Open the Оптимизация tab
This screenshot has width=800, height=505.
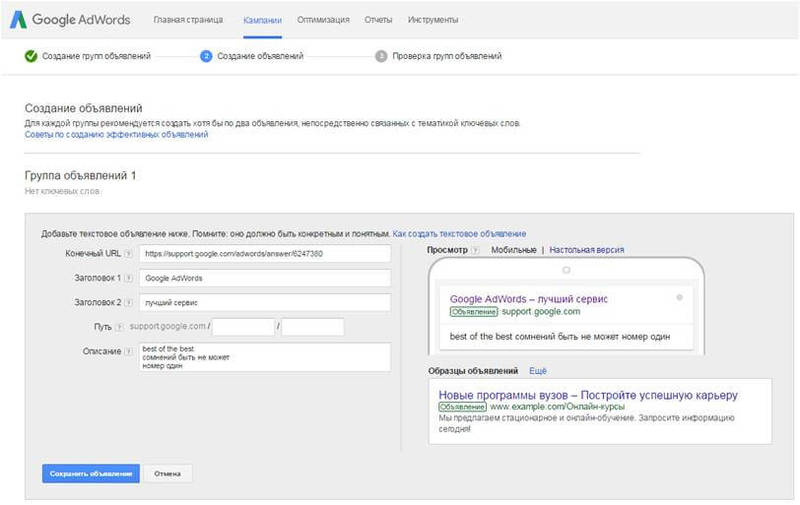(x=323, y=20)
